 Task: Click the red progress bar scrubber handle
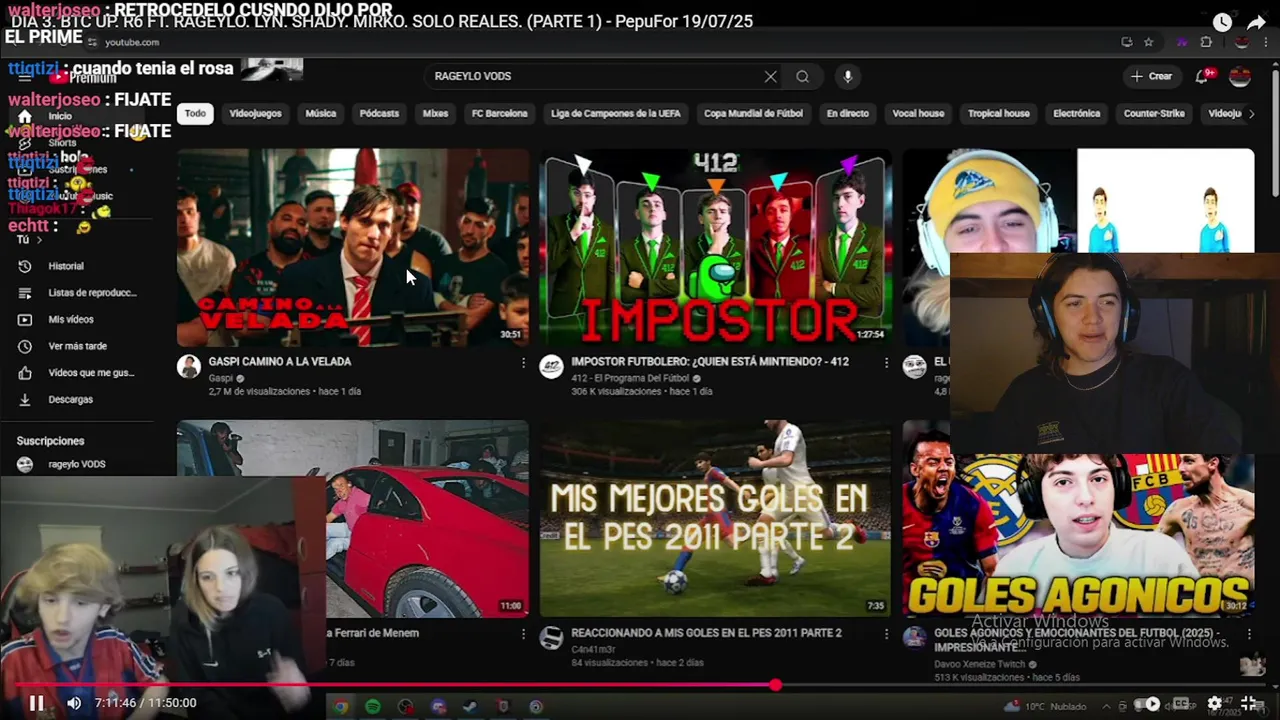(x=775, y=685)
